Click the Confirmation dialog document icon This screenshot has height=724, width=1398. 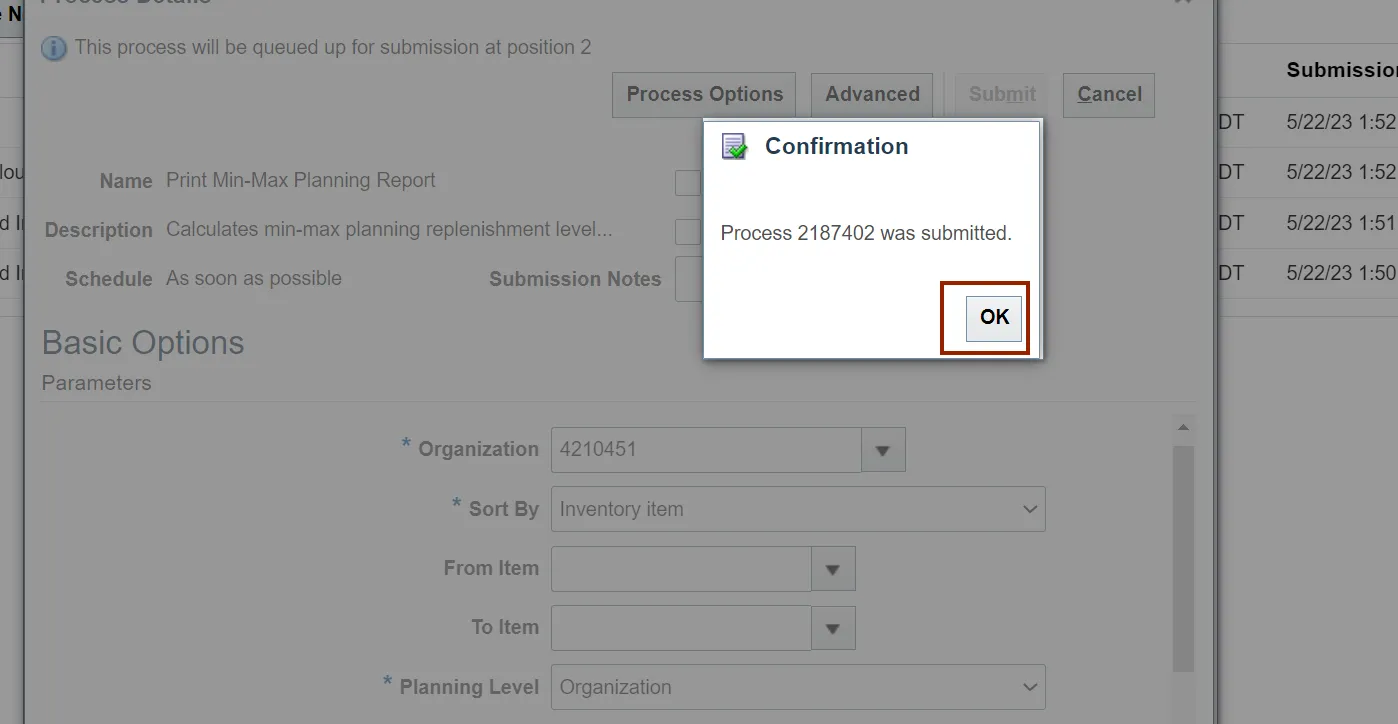pyautogui.click(x=735, y=147)
